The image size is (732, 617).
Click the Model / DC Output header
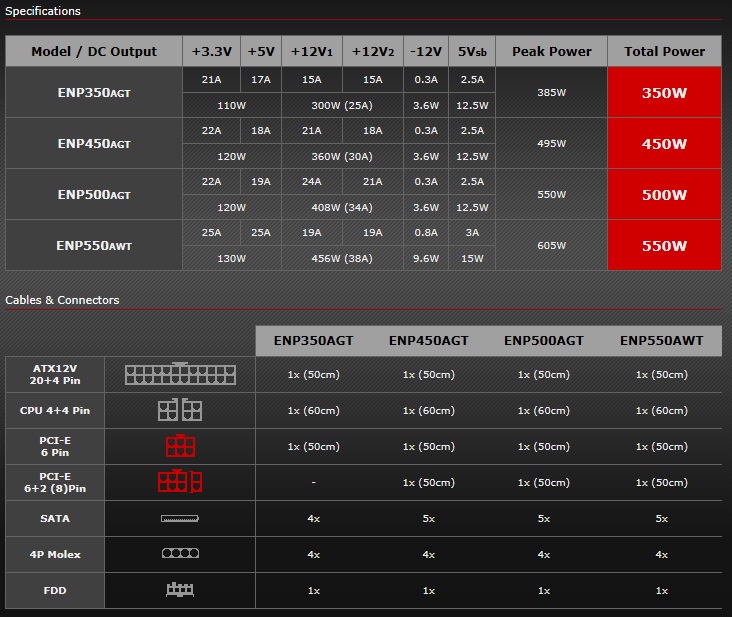[x=94, y=51]
